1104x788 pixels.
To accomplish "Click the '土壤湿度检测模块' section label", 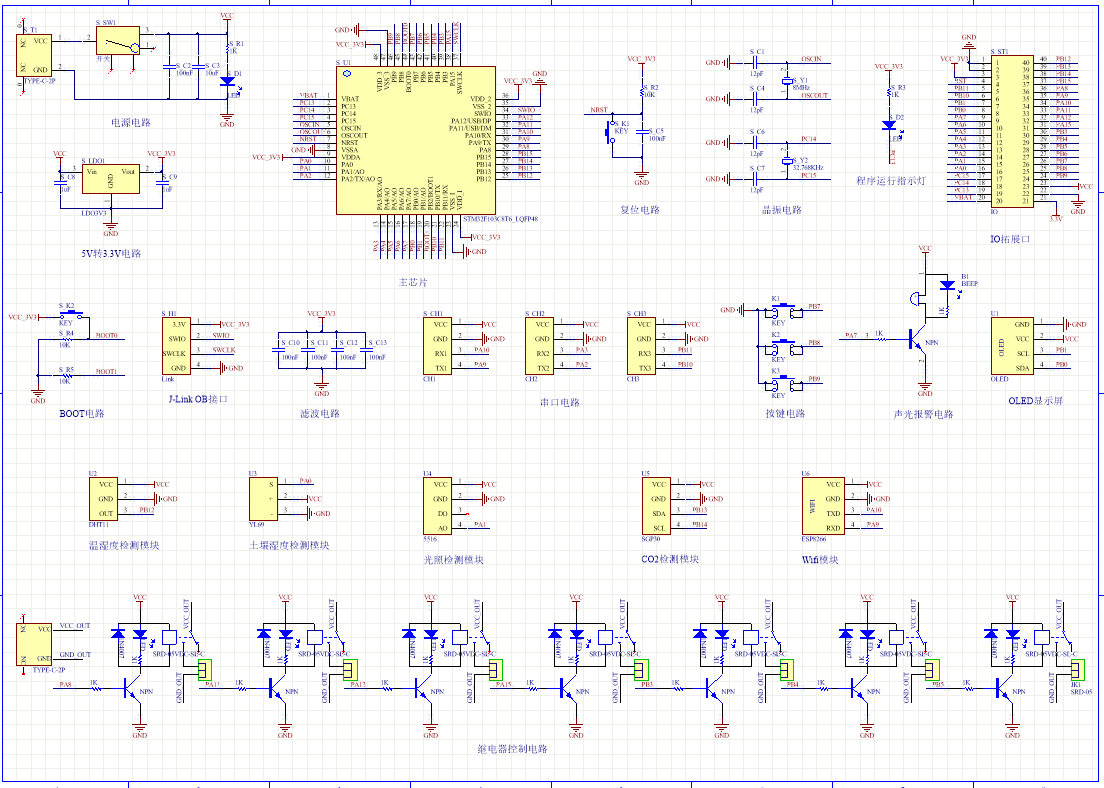I will [289, 545].
